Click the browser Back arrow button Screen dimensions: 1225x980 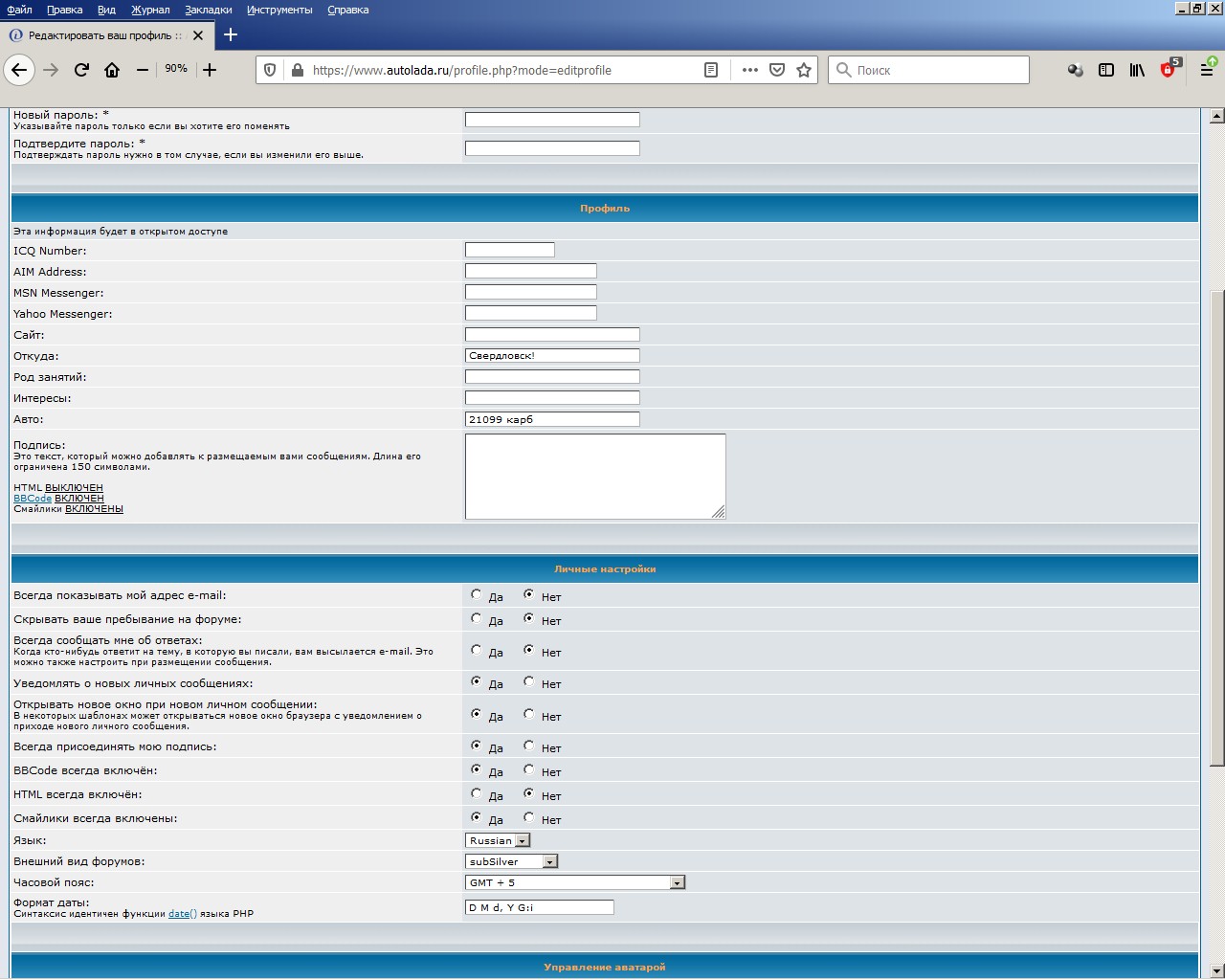19,70
